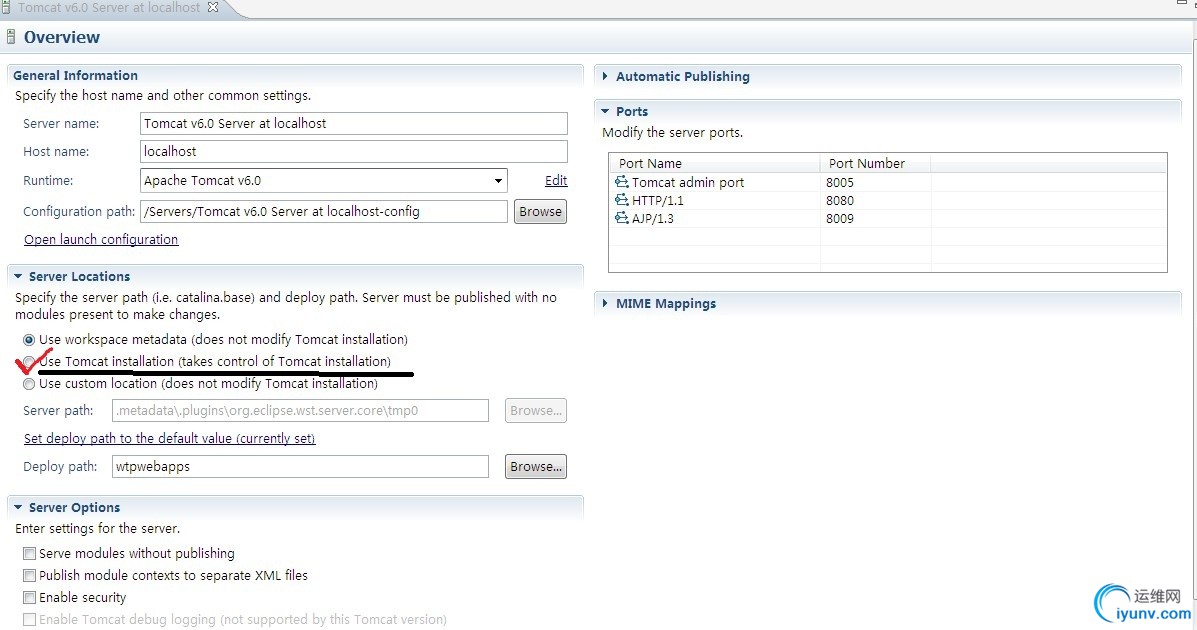
Task: Select the HTTP/1.1 port name
Action: (x=657, y=201)
